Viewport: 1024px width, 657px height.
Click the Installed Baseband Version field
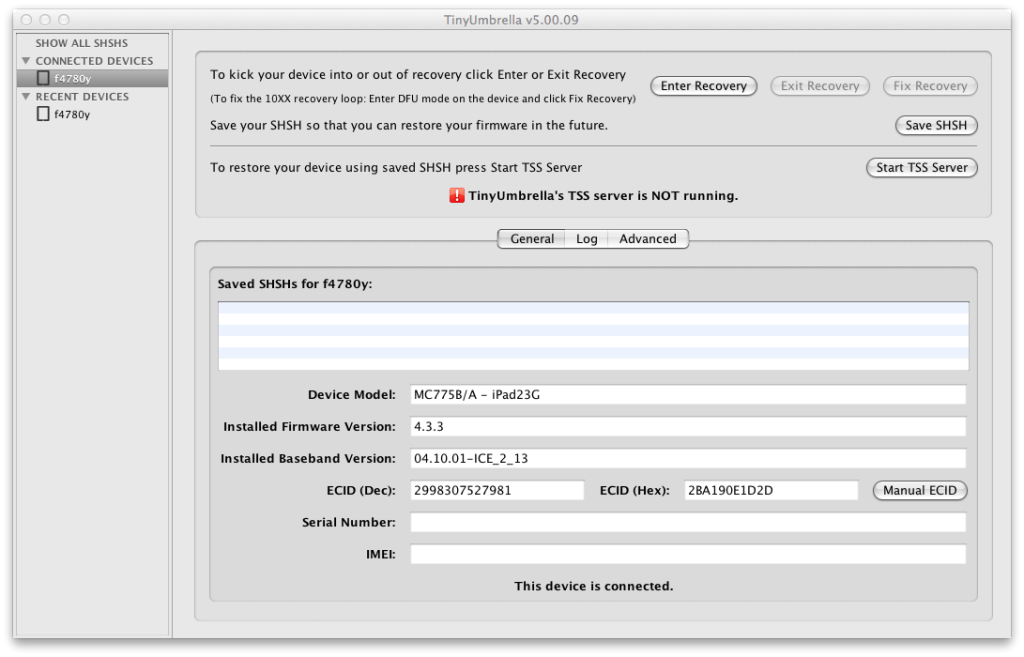[x=688, y=458]
